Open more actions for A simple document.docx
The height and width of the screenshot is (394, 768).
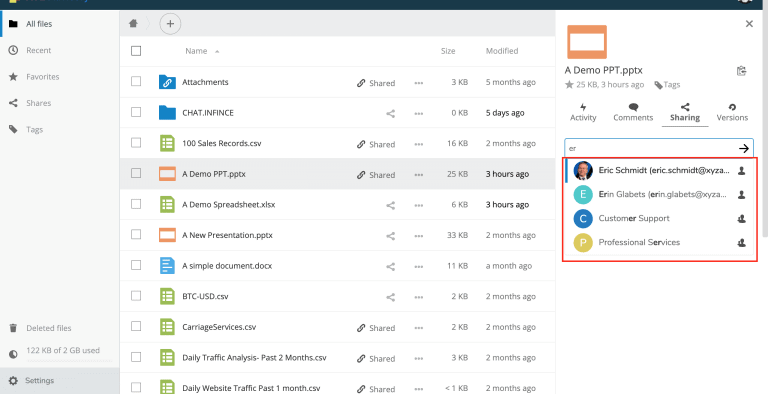419,267
